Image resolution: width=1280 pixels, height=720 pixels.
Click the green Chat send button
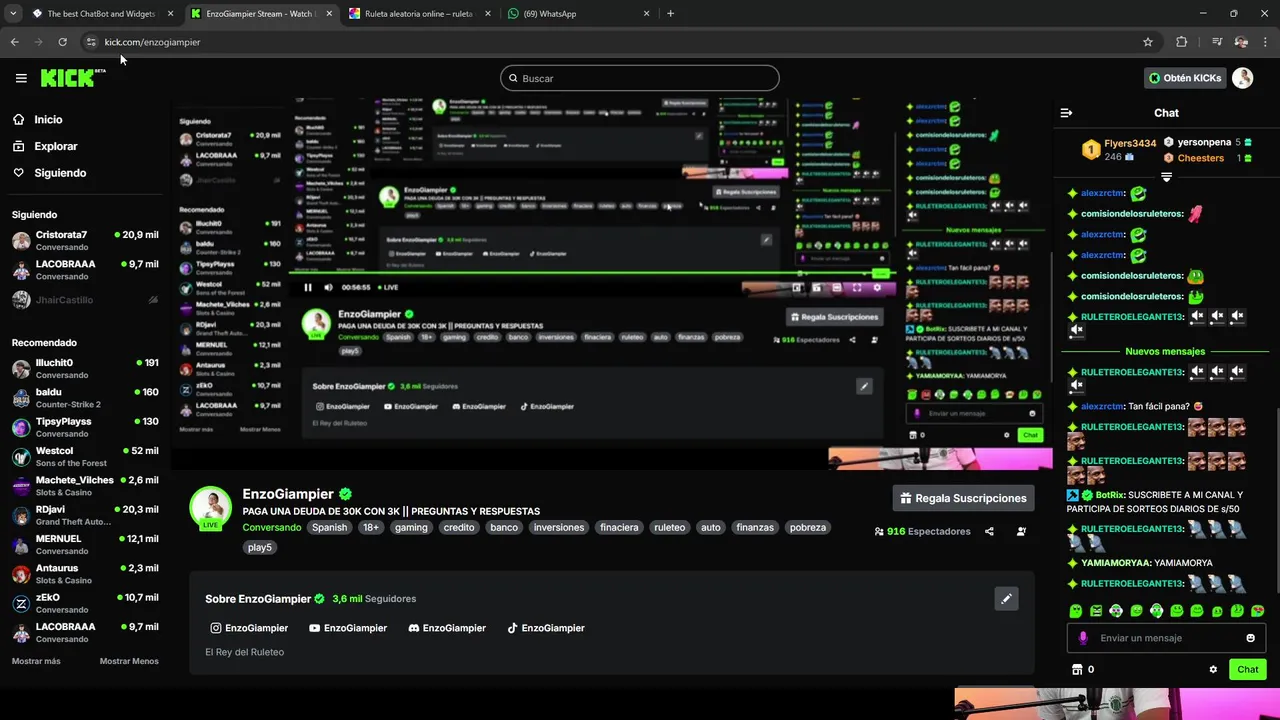coord(1247,670)
